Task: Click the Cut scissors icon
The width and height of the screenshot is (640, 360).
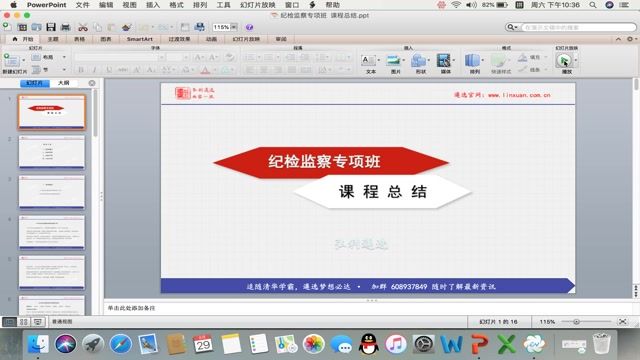Action: pyautogui.click(x=83, y=27)
